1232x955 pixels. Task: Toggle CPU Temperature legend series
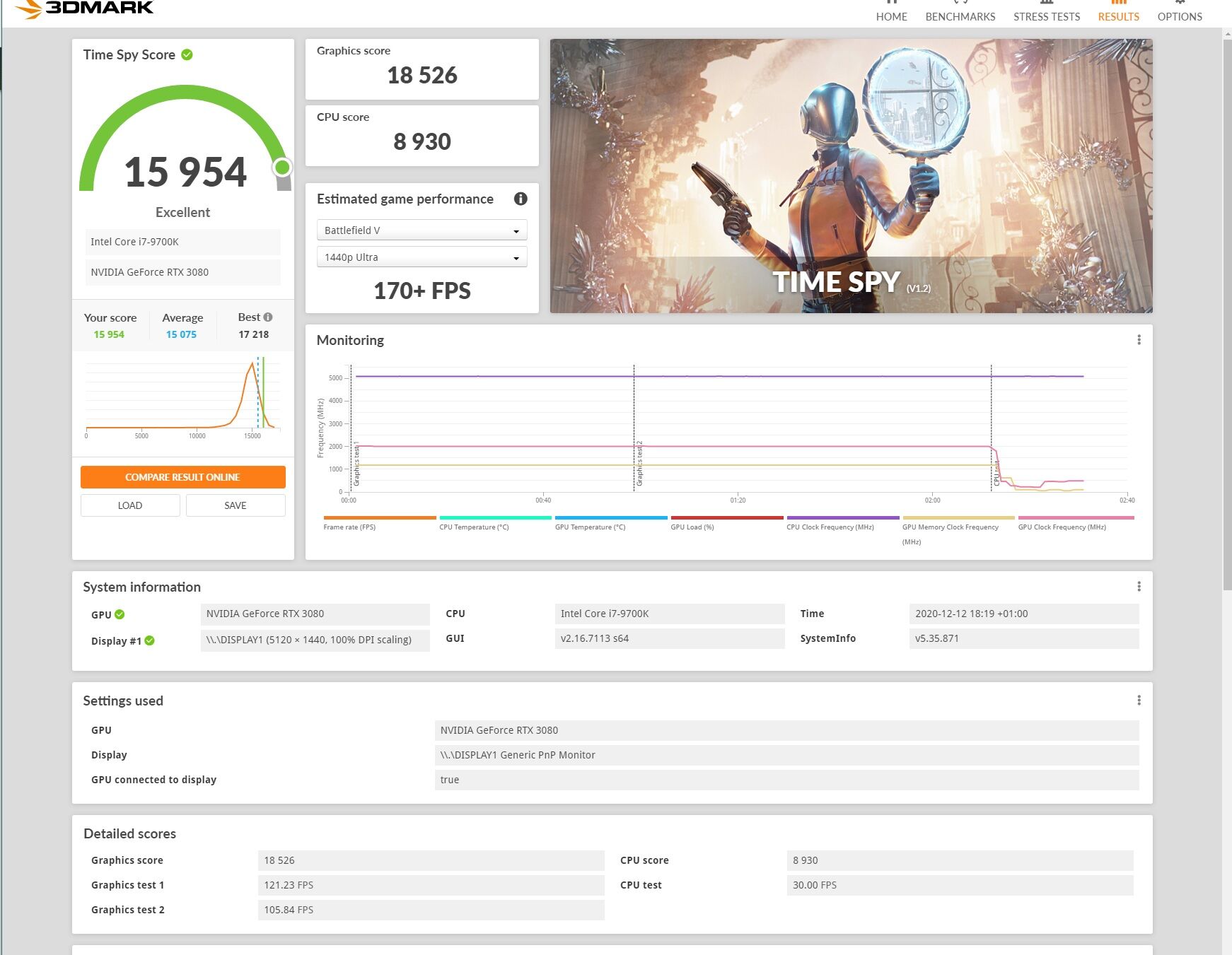tap(495, 523)
